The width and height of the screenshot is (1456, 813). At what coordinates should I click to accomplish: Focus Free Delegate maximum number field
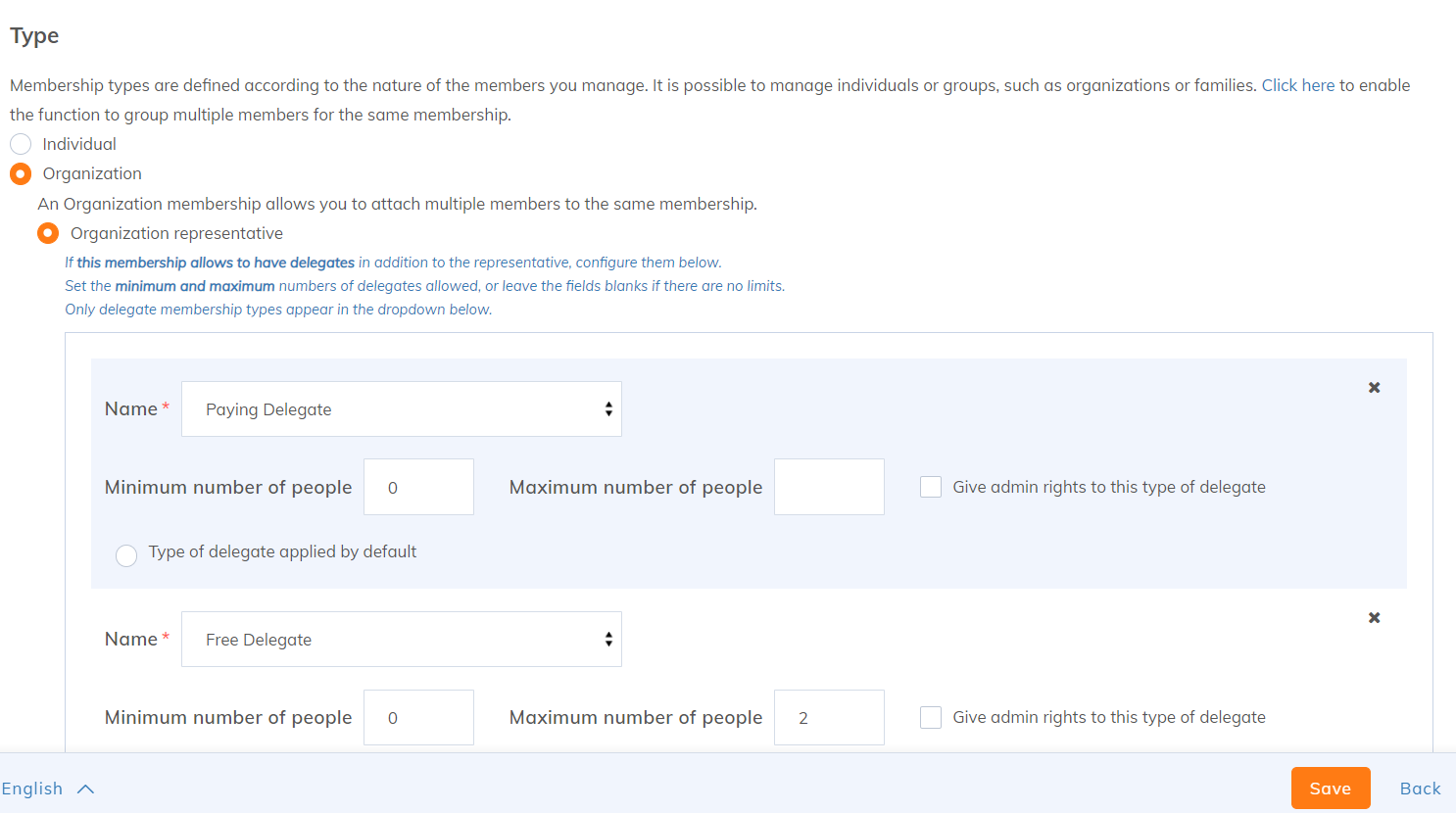pyautogui.click(x=829, y=717)
